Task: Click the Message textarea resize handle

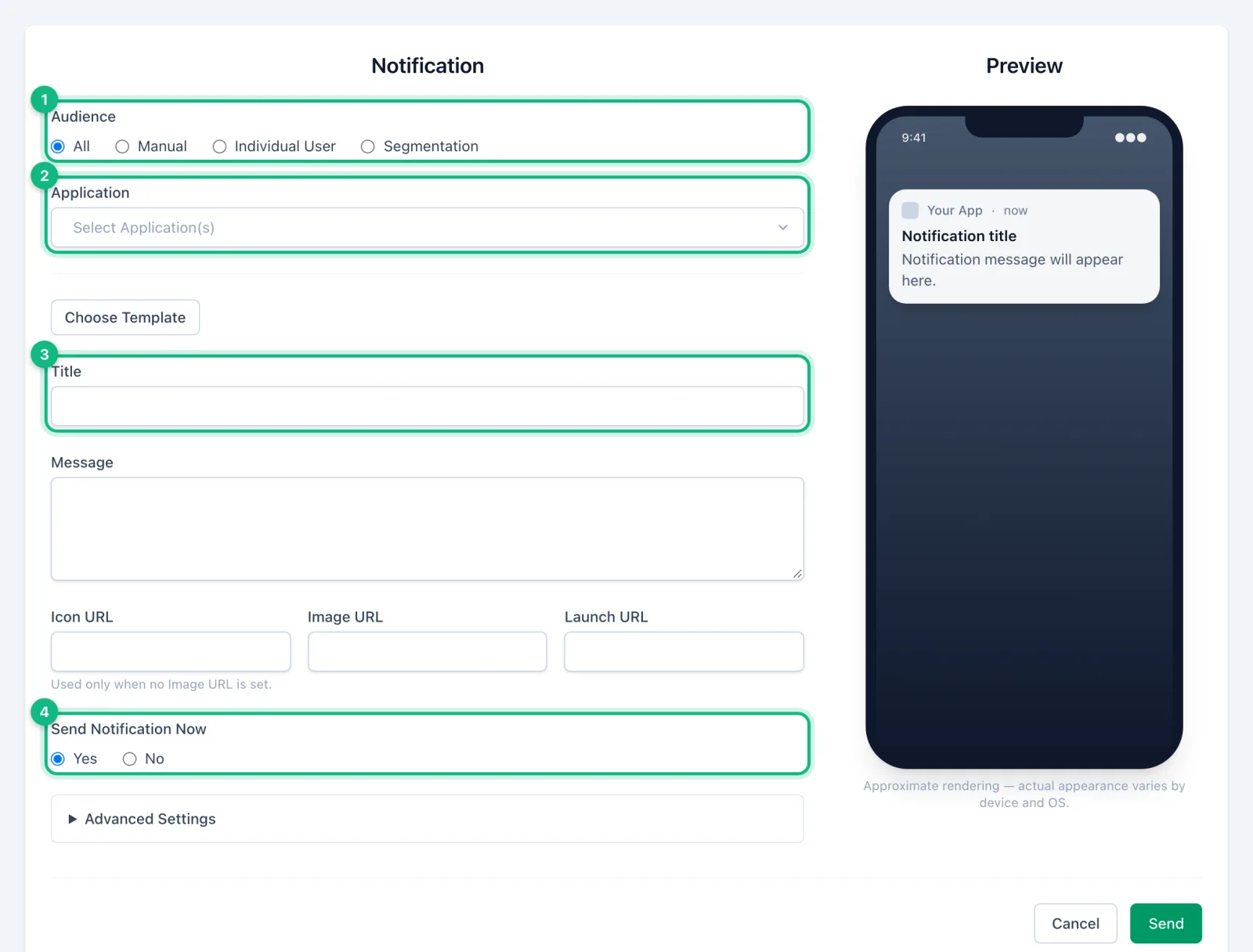Action: pos(797,574)
